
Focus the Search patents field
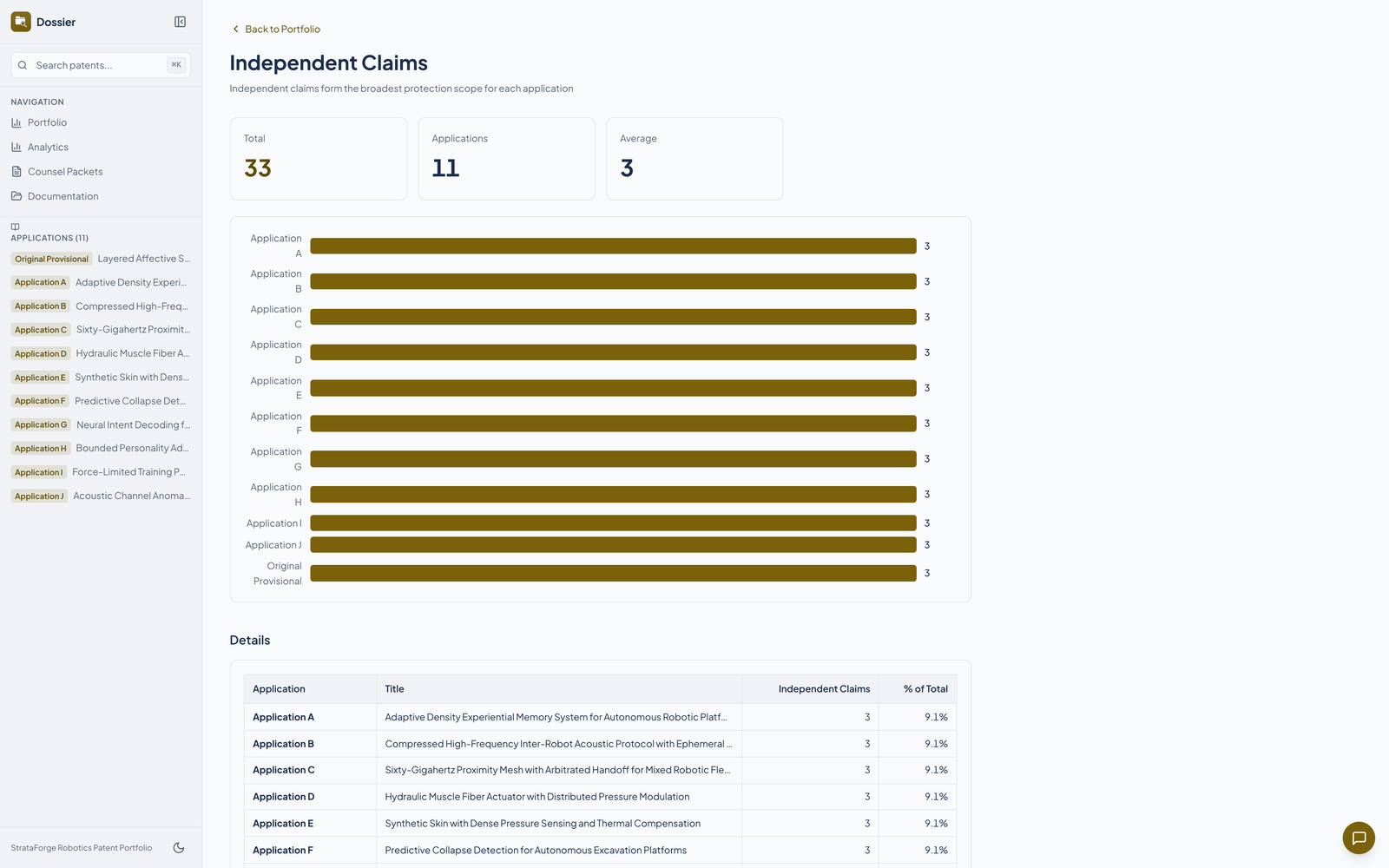[101, 65]
